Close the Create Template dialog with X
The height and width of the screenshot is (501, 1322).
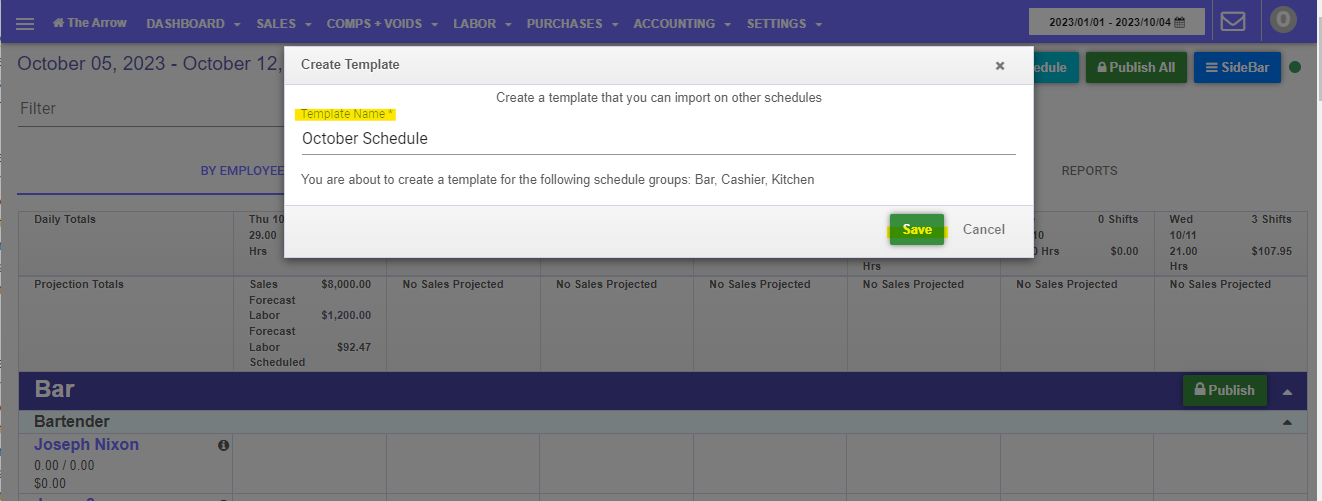click(999, 65)
